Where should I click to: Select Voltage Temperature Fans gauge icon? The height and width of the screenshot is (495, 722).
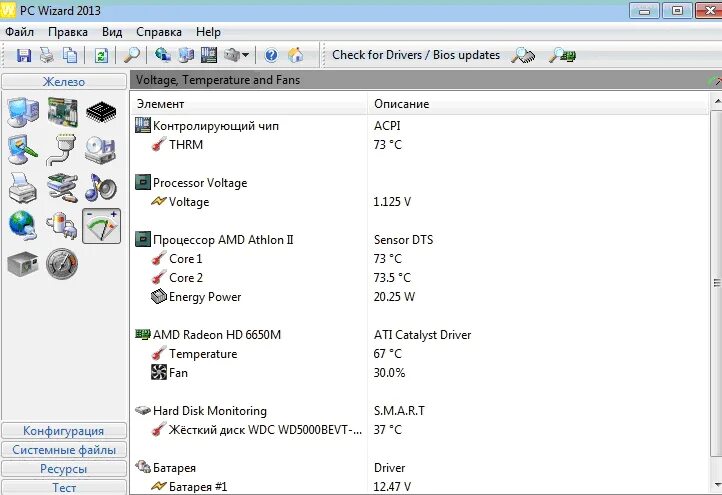(x=101, y=226)
